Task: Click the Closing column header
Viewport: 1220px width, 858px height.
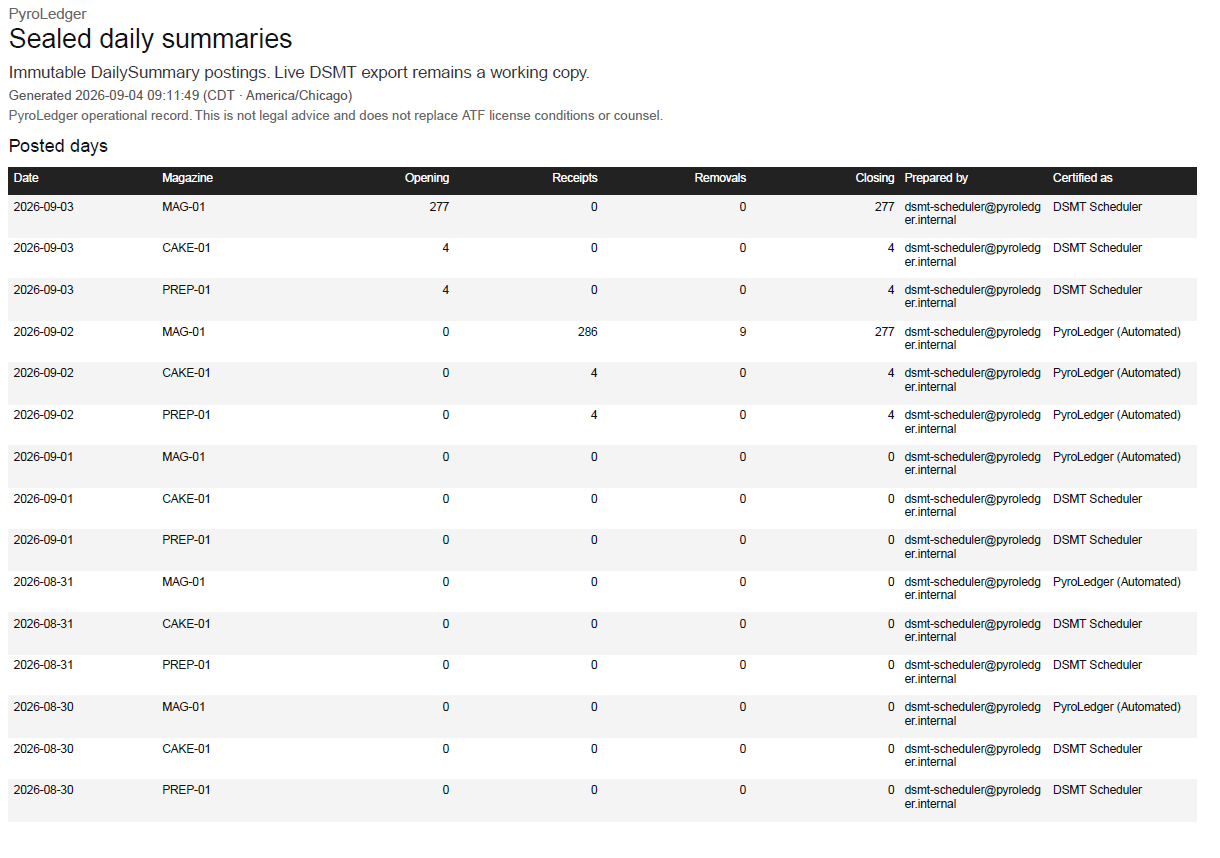Action: [875, 178]
